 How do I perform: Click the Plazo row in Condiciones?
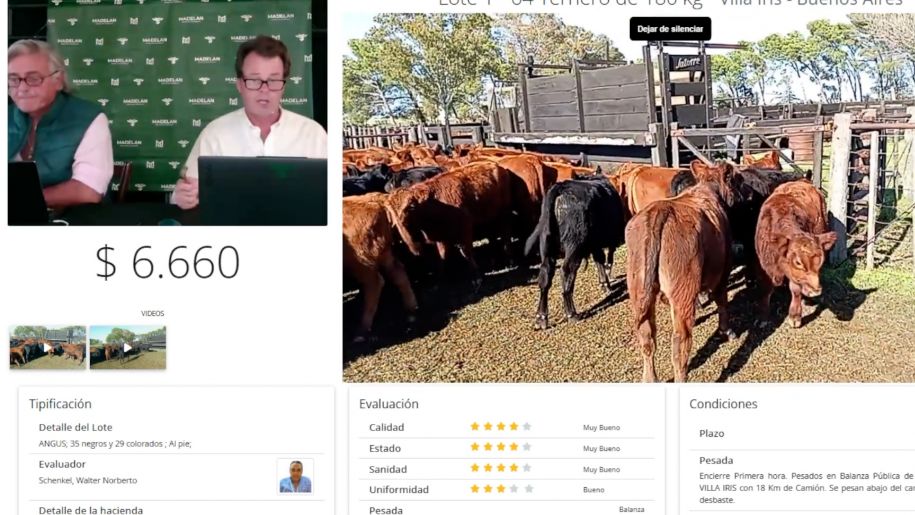(802, 434)
